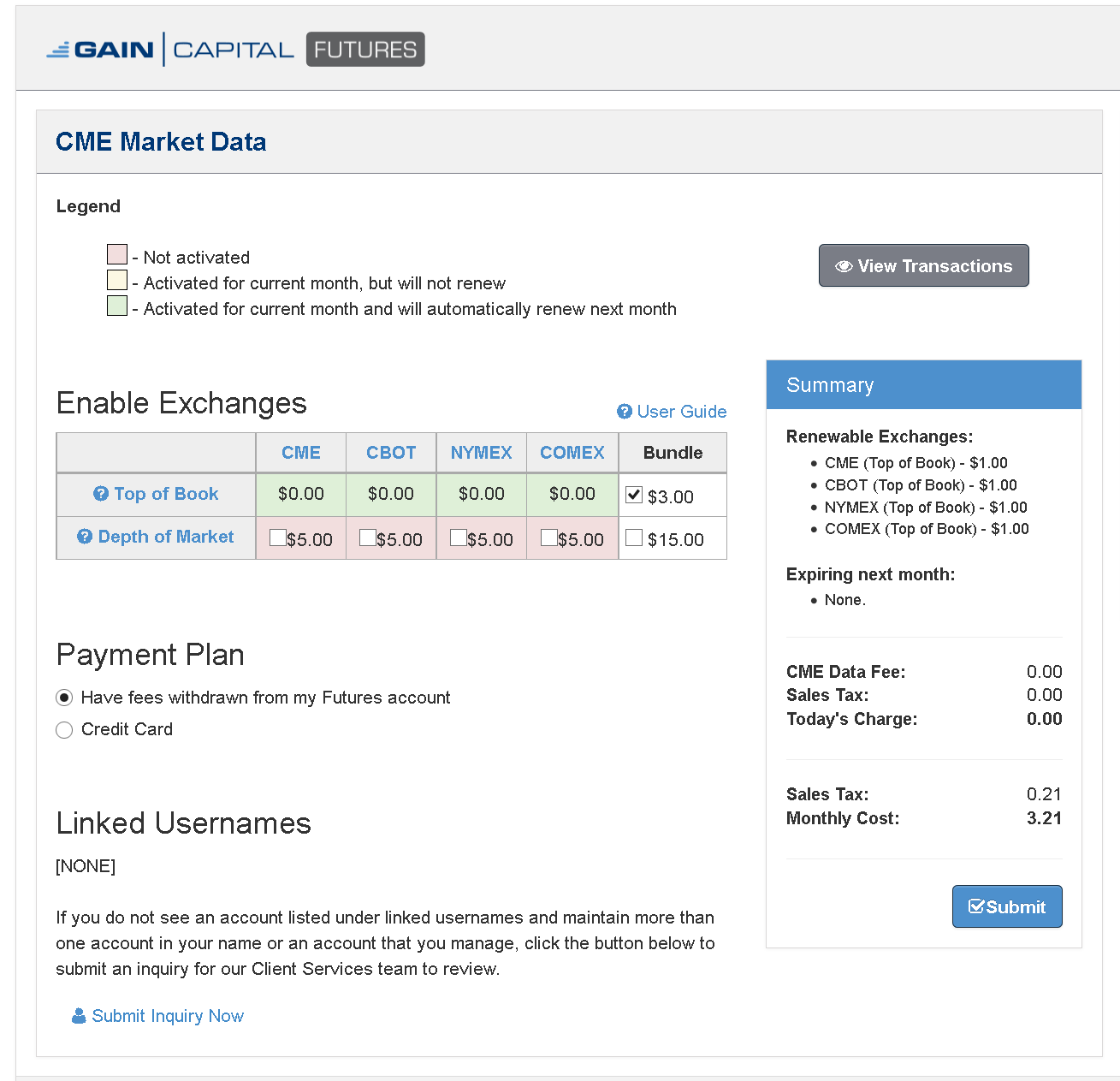Click the CBOT Top of Book $0.00 cell
The image size is (1120, 1081).
(391, 495)
